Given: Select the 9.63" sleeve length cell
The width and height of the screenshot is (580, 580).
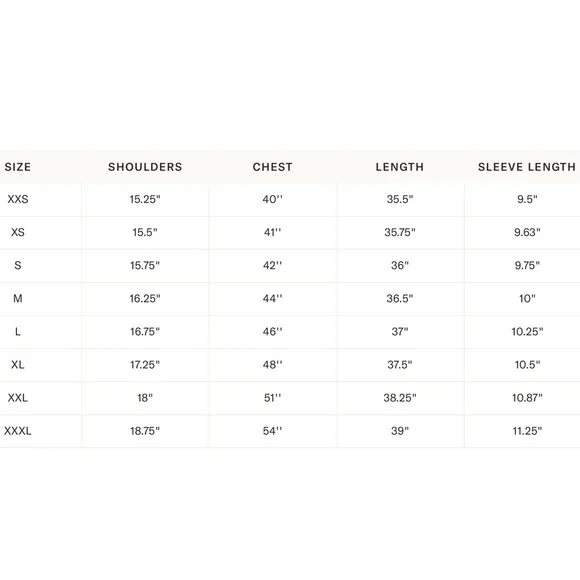Looking at the screenshot, I should click(x=527, y=232).
